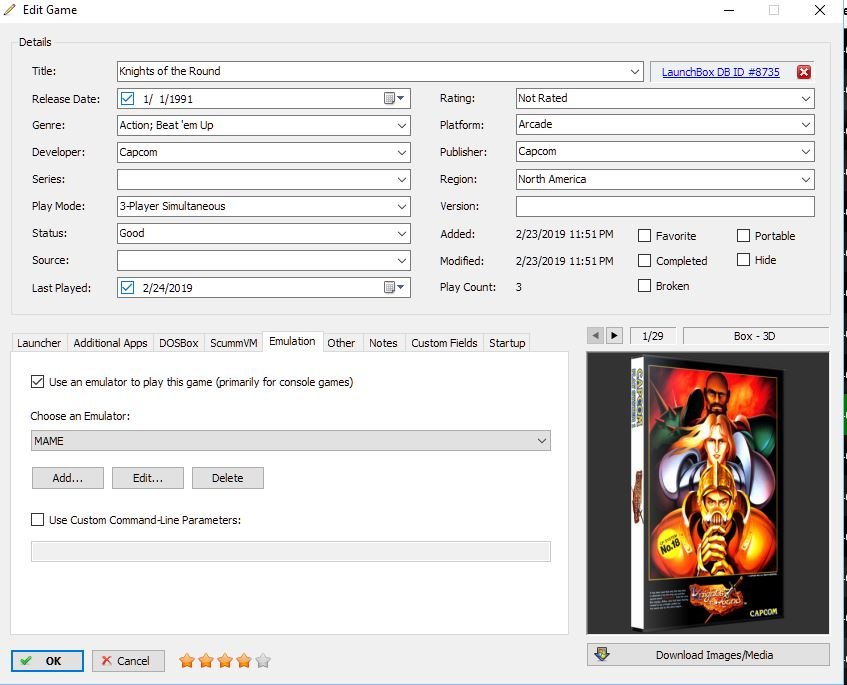847x685 pixels.
Task: Check the Hide option
Action: click(x=743, y=260)
